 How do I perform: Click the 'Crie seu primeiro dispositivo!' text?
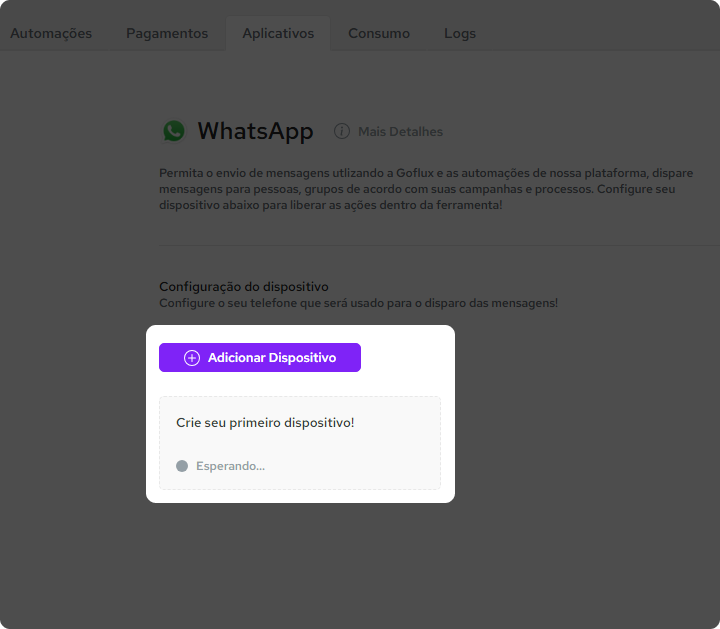click(x=265, y=422)
